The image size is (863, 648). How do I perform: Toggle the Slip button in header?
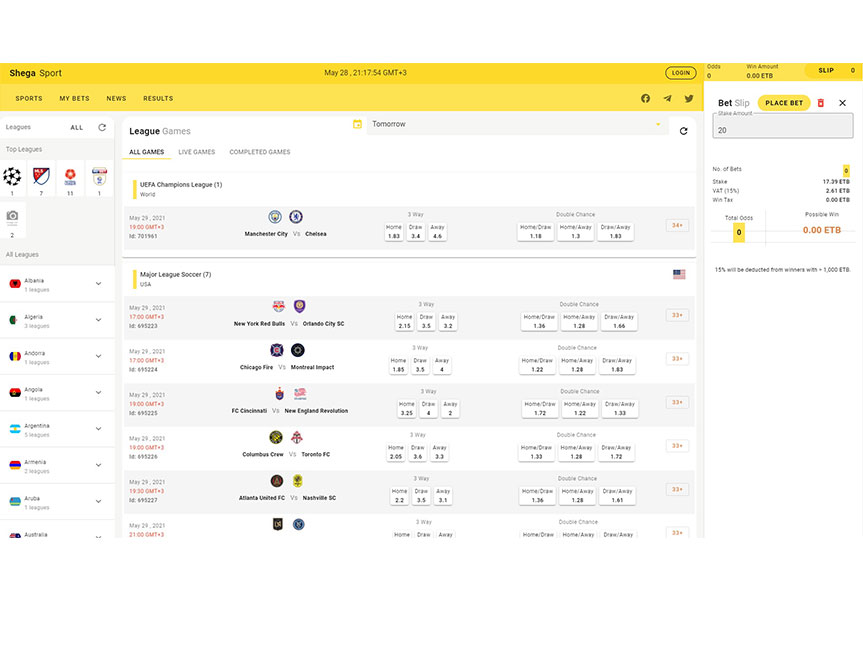[833, 70]
